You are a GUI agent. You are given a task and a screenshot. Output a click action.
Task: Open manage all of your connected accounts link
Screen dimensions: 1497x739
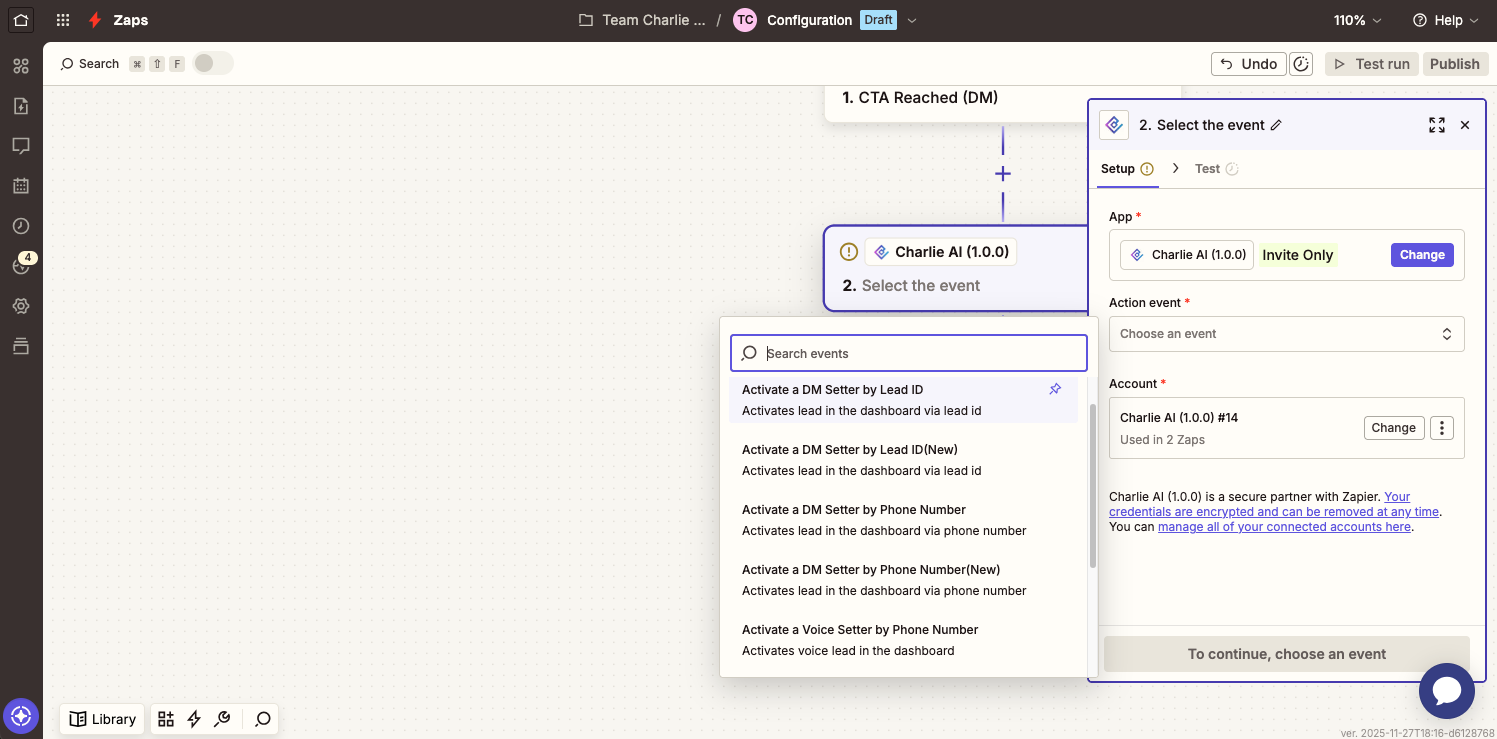tap(1284, 527)
